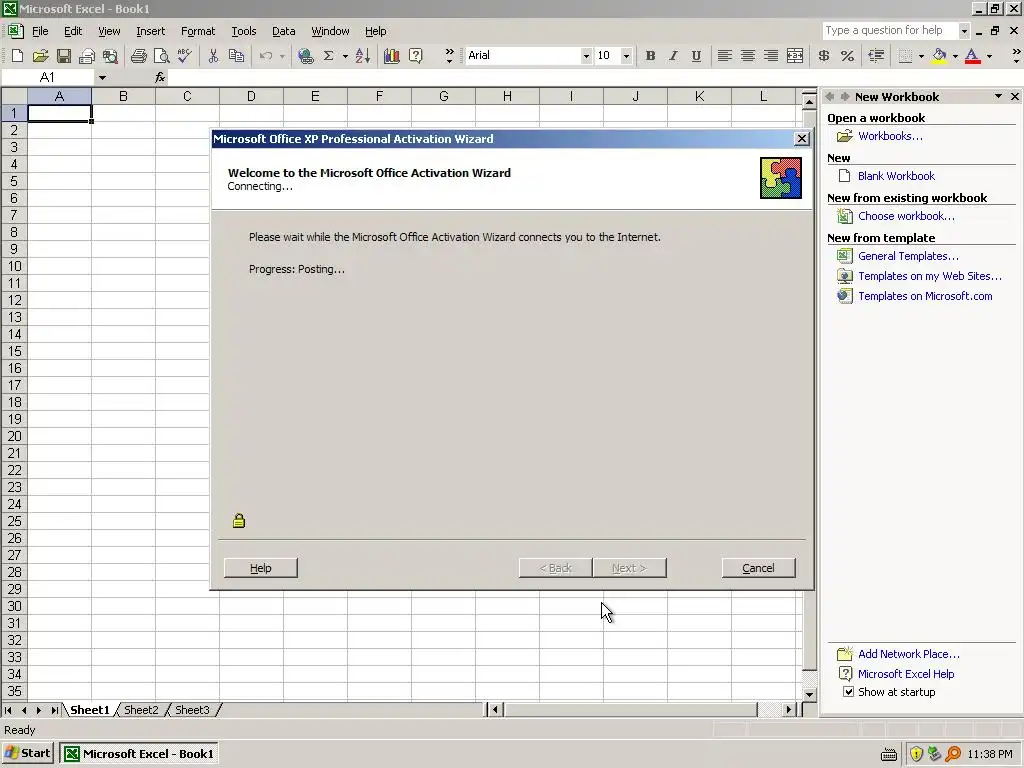Open the Edit menu
This screenshot has height=768, width=1024.
pos(72,31)
